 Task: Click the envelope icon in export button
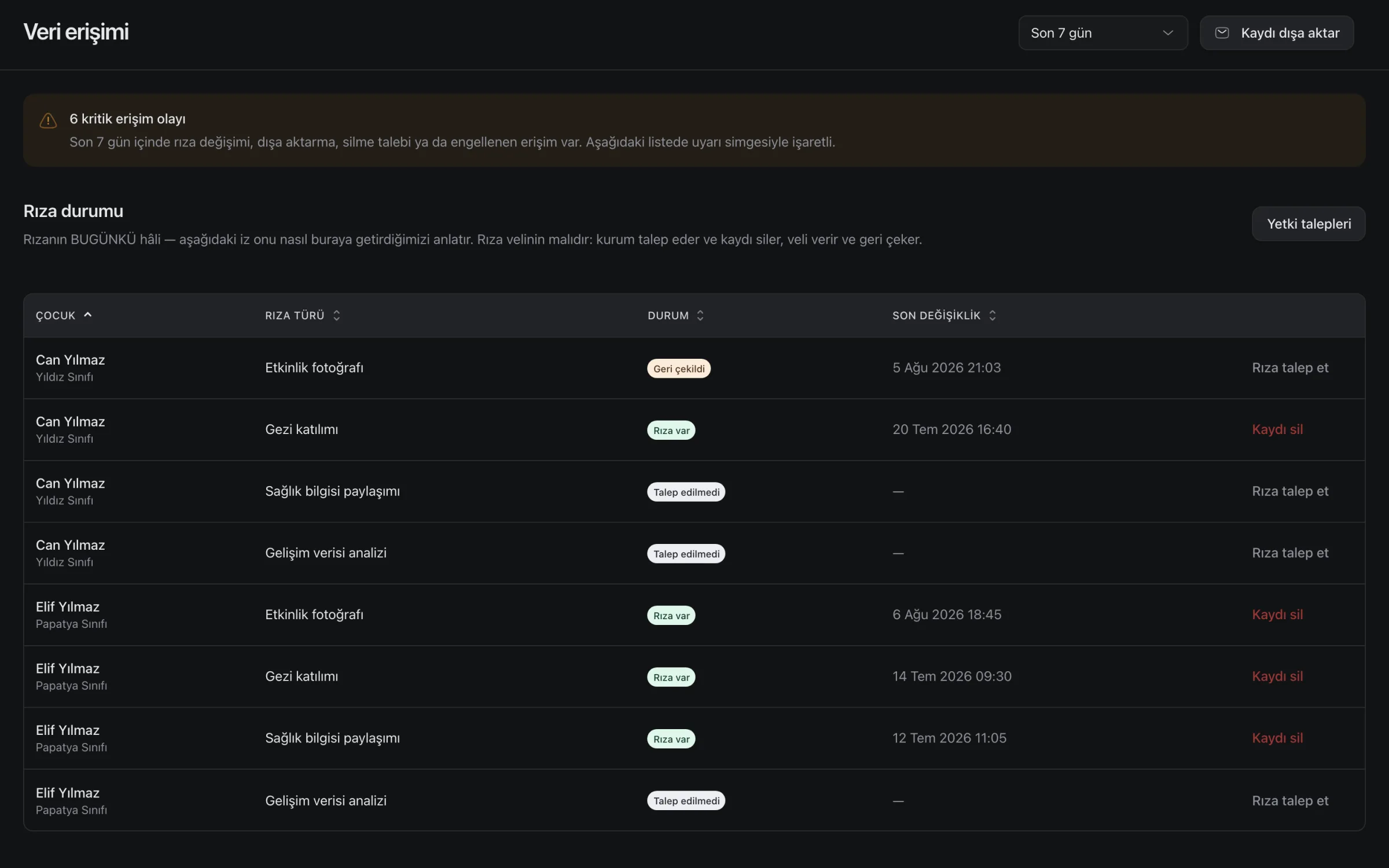point(1222,33)
